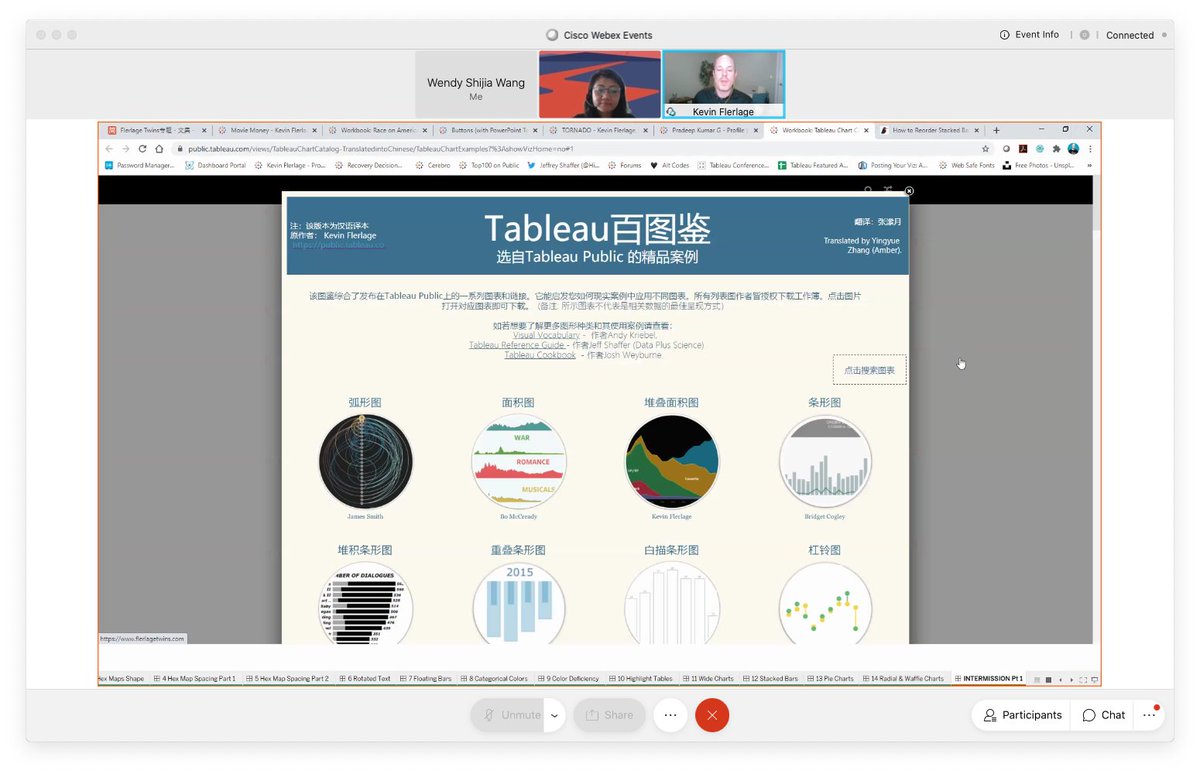Switch to the Buttons with PowerPoint tab
This screenshot has width=1200, height=774.
click(488, 130)
